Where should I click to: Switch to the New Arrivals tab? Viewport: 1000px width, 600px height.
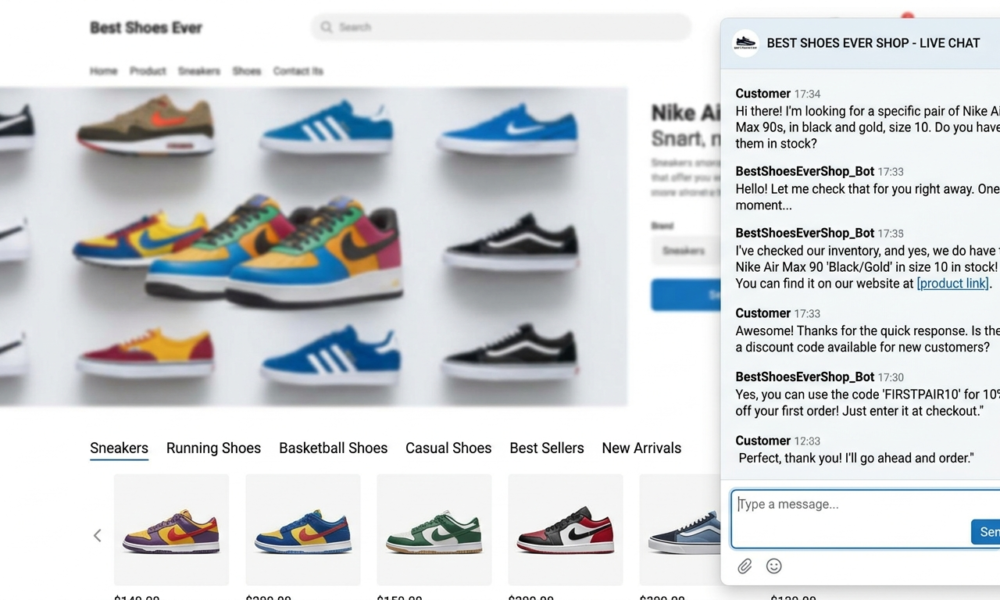[x=642, y=448]
